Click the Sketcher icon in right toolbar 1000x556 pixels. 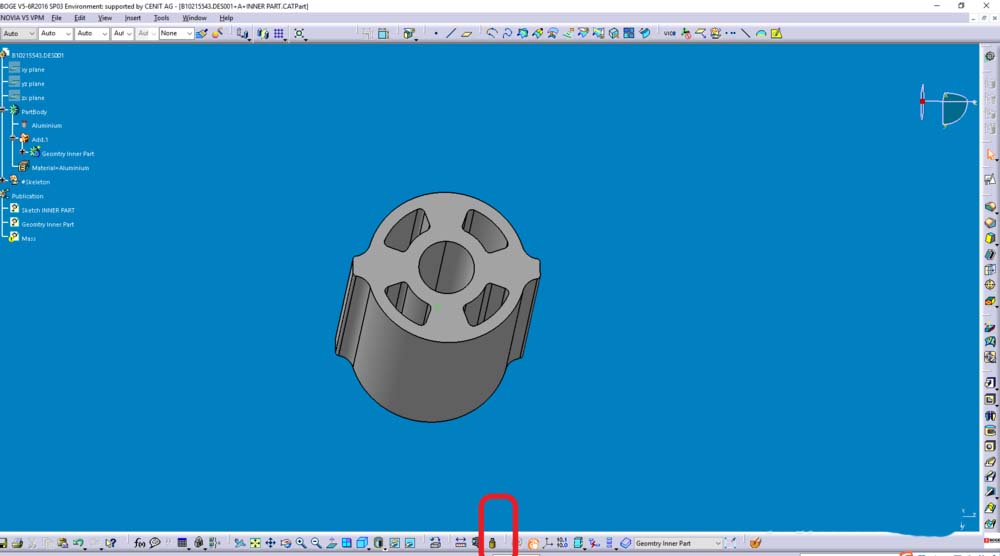990,180
